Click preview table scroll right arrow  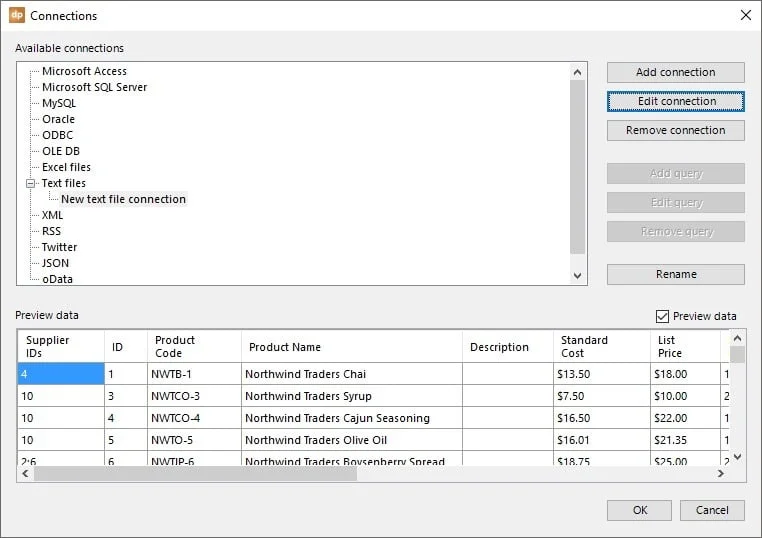[721, 473]
